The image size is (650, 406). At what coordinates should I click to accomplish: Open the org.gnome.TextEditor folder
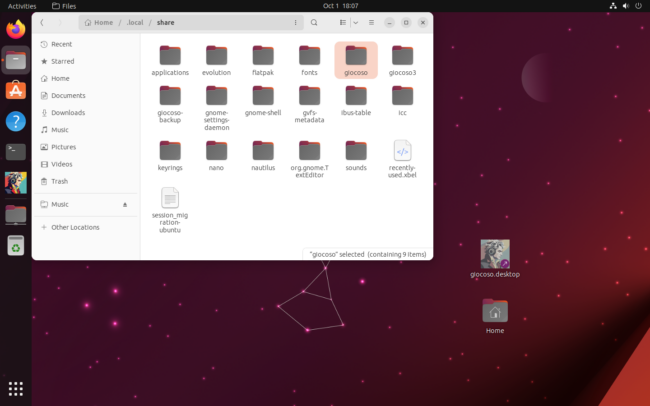[309, 160]
